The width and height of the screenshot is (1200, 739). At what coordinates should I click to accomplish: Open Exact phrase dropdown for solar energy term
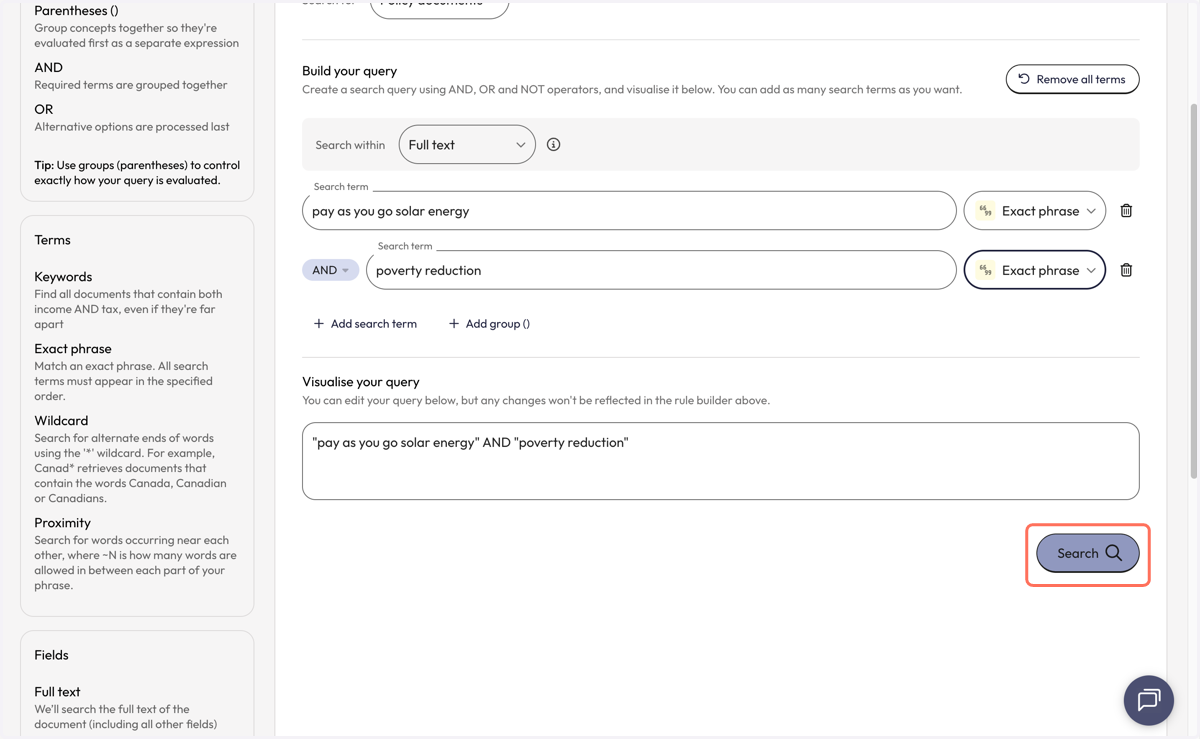click(1035, 211)
